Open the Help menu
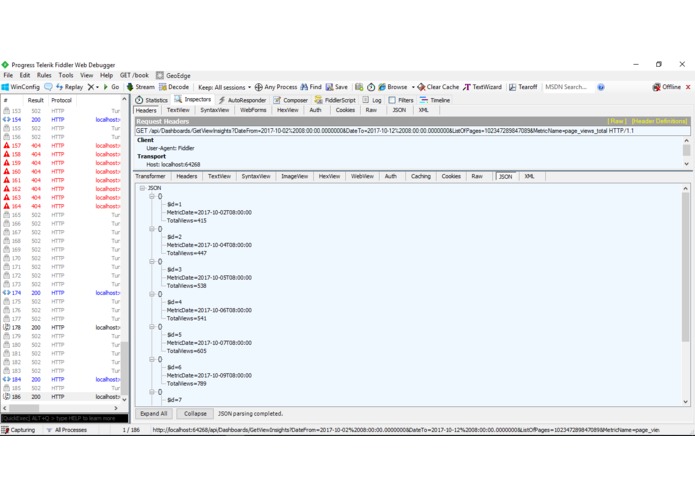 click(106, 75)
